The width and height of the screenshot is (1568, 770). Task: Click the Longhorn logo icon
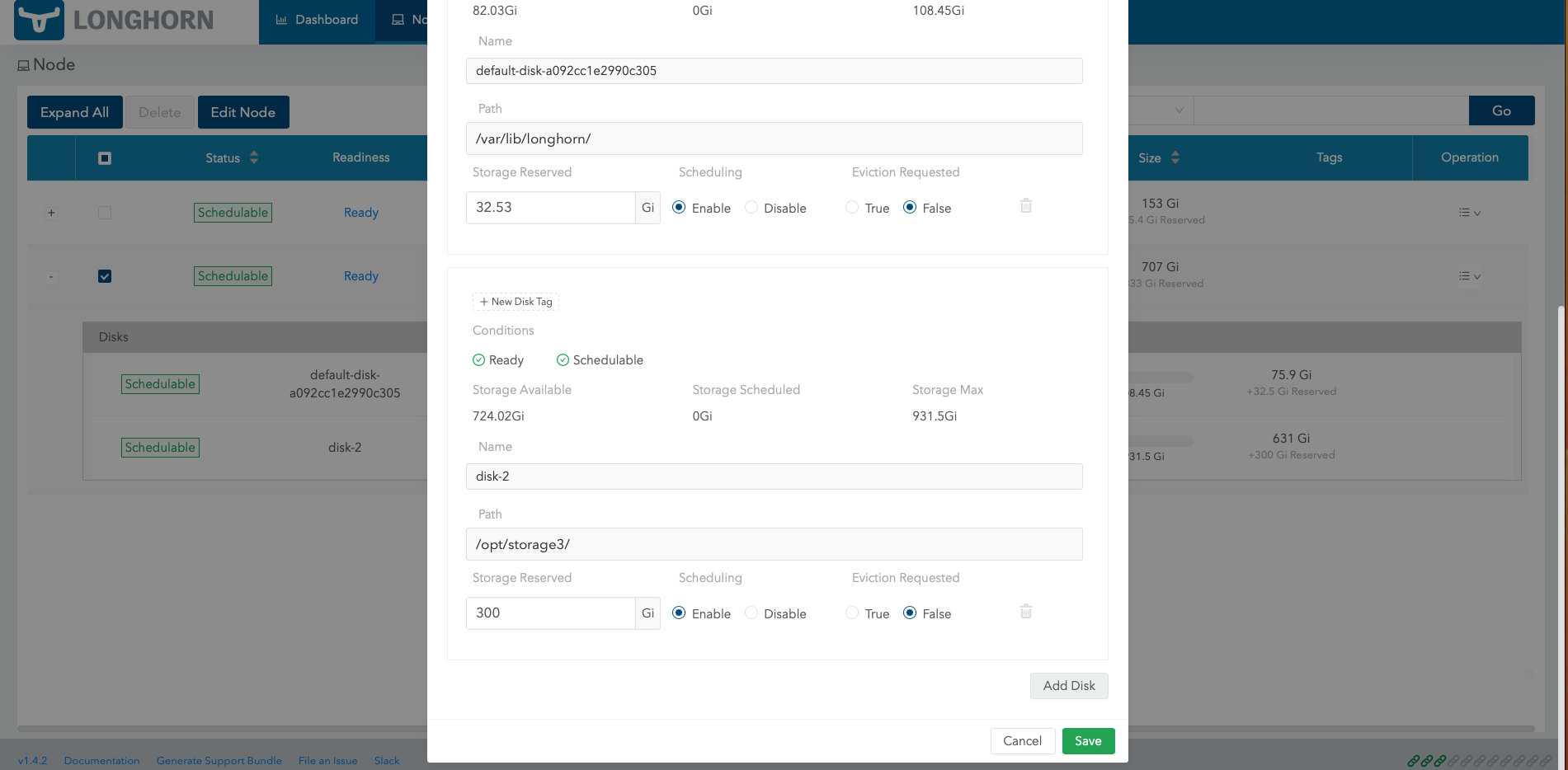click(39, 20)
